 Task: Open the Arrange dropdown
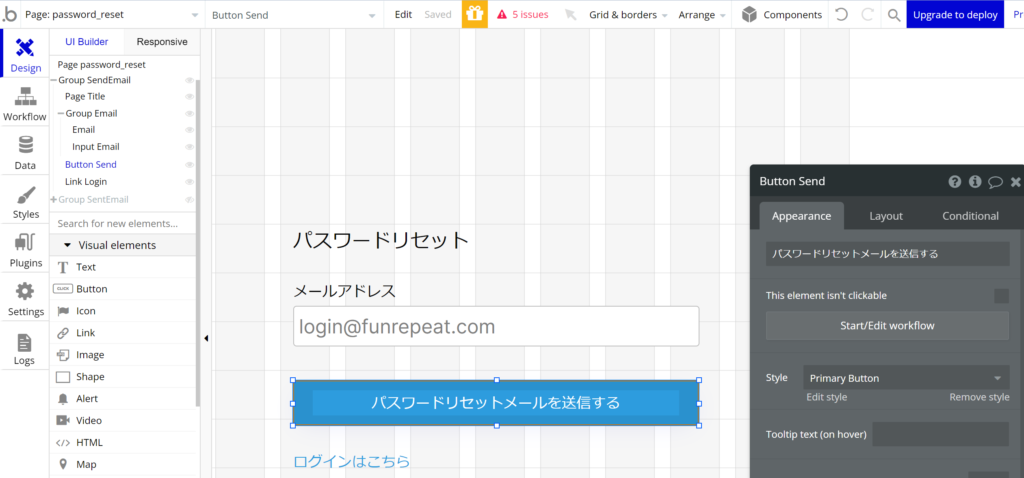(x=703, y=14)
